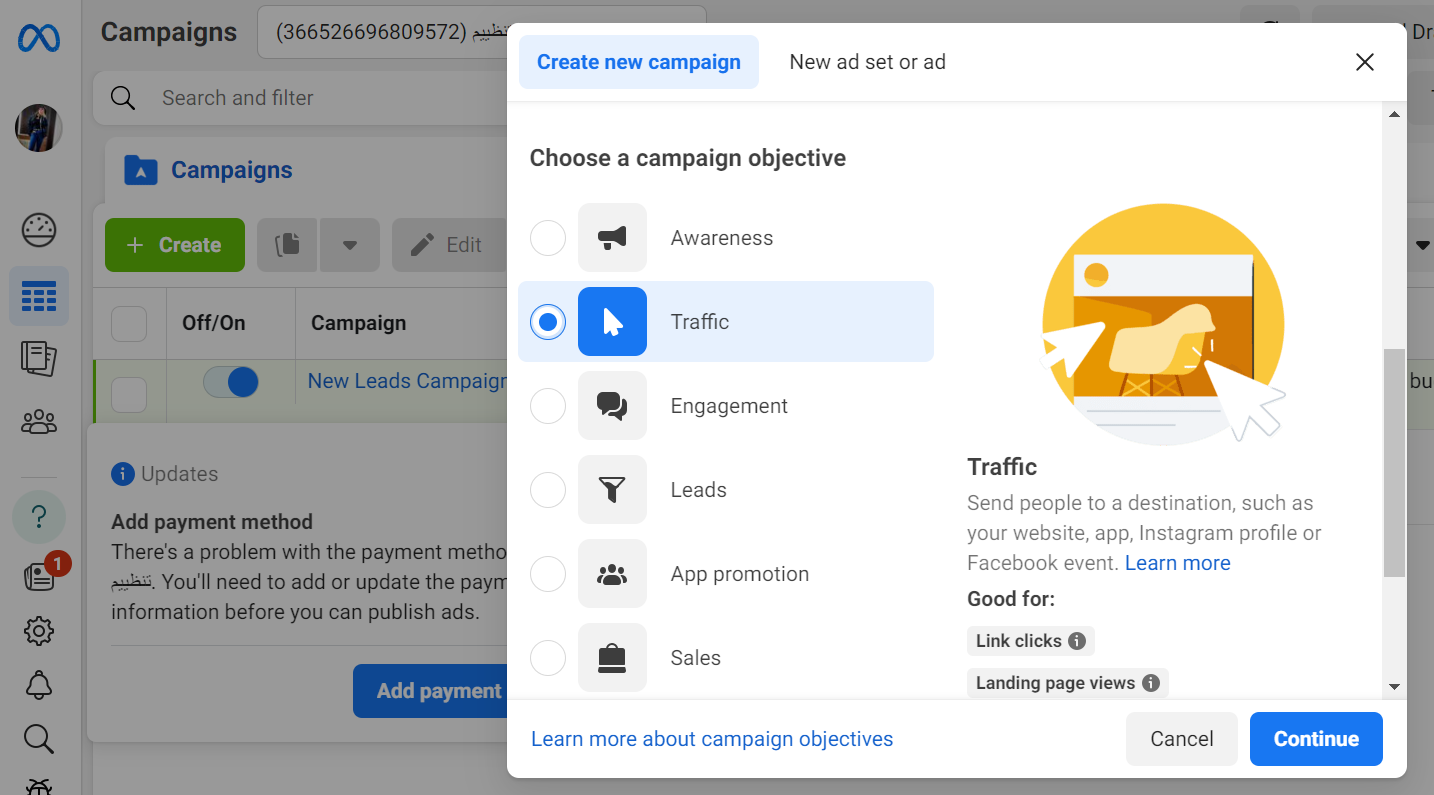
Task: Open Account Overview from the sidebar
Action: pyautogui.click(x=38, y=229)
